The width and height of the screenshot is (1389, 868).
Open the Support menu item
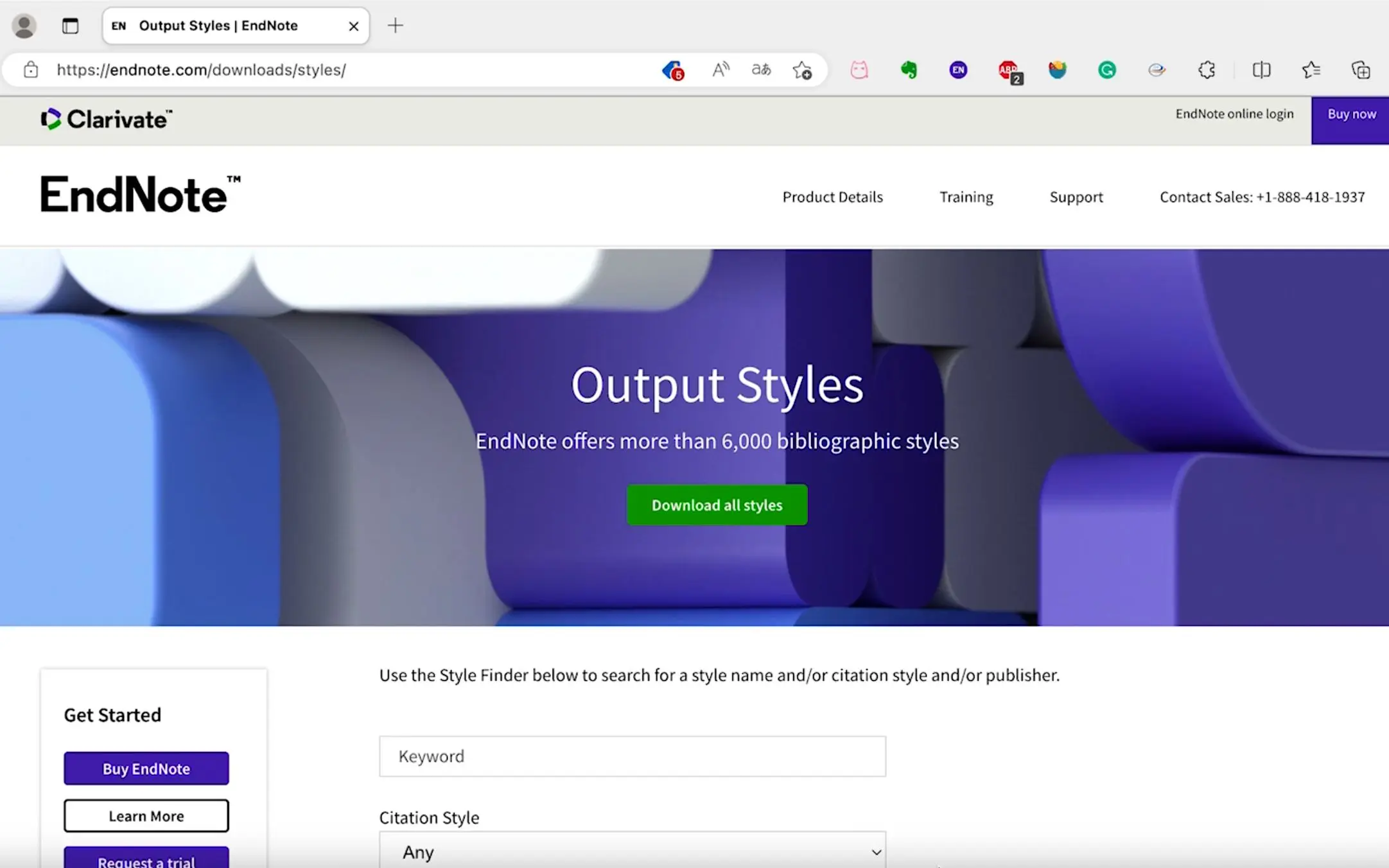(x=1076, y=197)
